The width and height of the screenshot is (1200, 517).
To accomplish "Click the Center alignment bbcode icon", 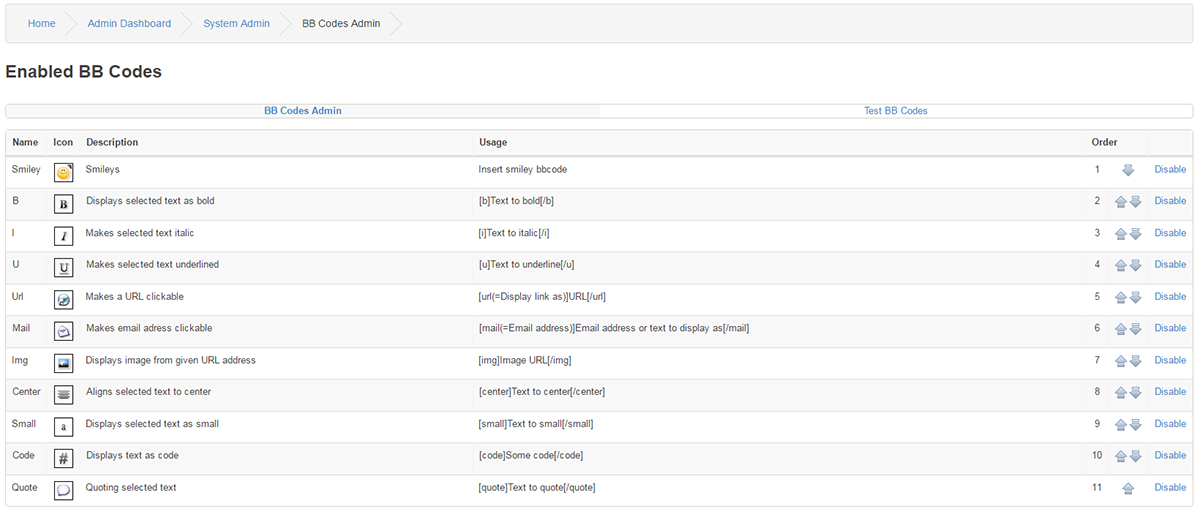I will (63, 395).
